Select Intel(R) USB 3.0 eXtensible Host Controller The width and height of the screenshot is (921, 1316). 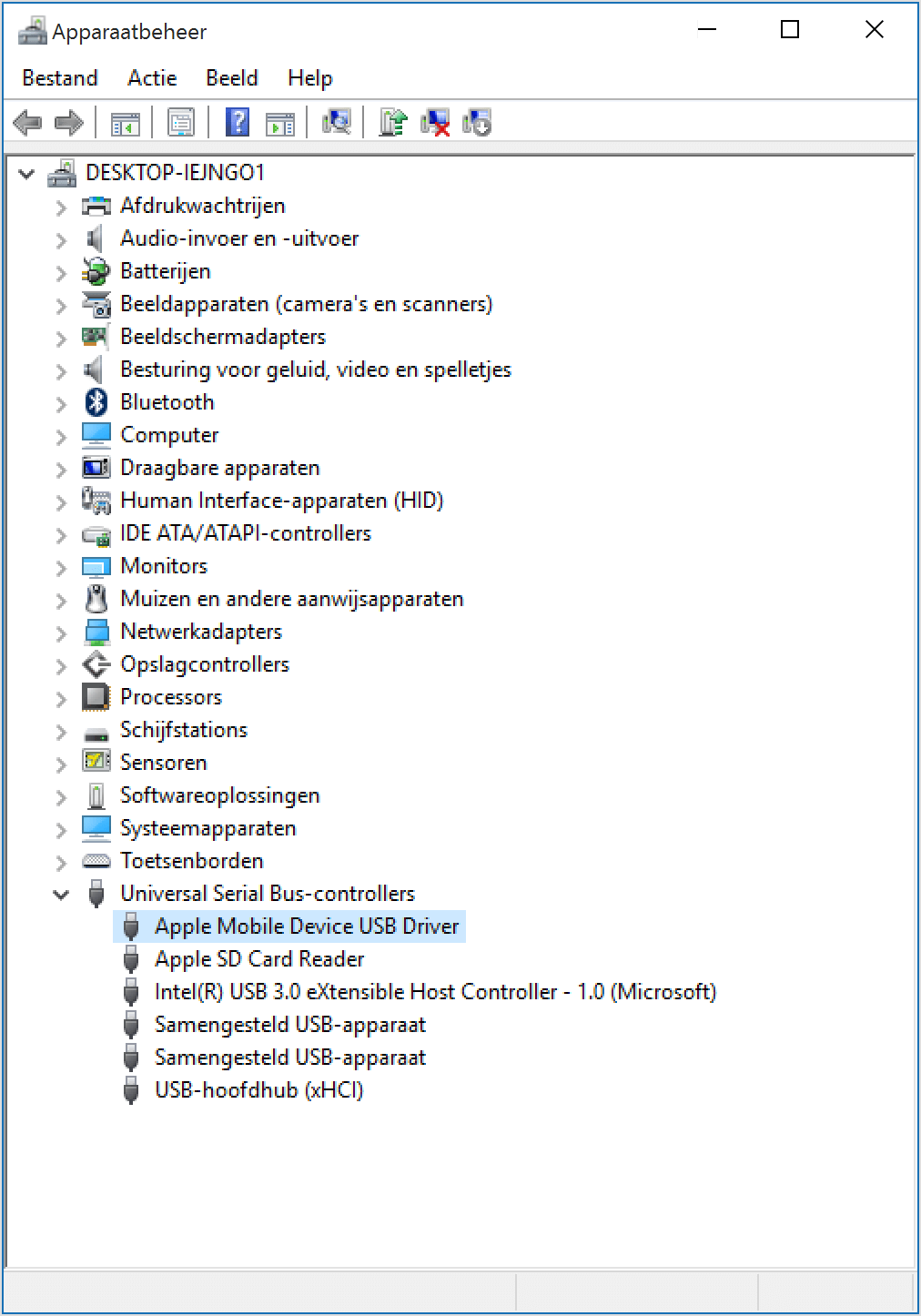435,992
